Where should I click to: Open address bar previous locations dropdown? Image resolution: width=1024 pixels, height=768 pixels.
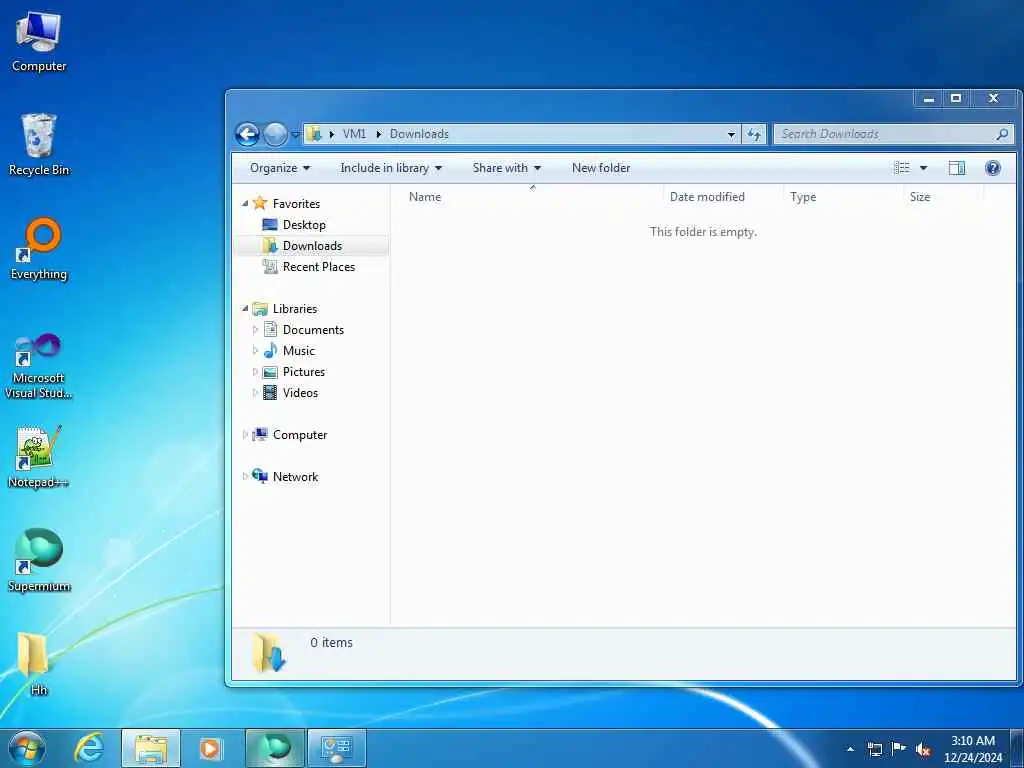(x=731, y=135)
